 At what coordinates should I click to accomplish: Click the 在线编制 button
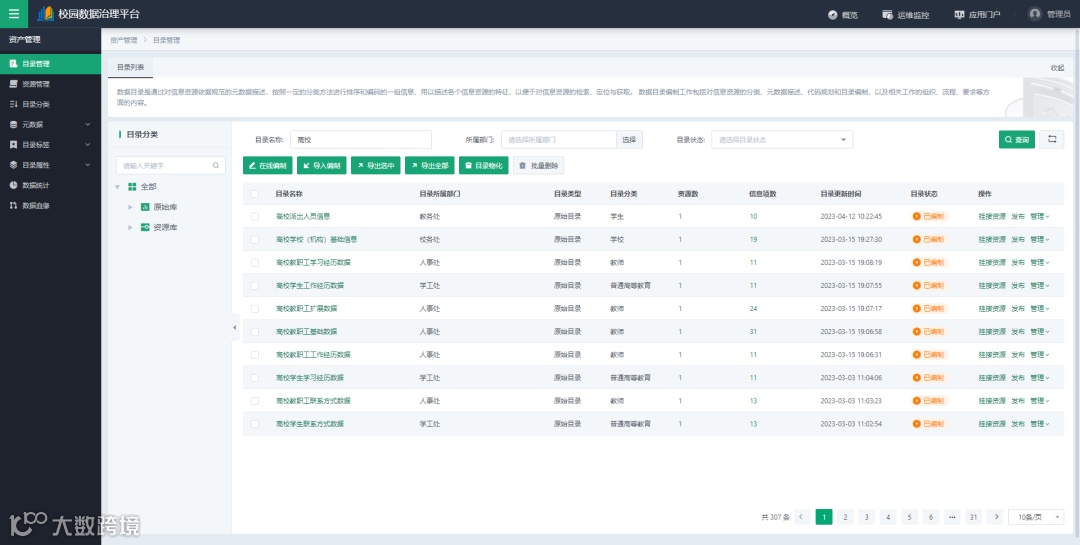[267, 165]
